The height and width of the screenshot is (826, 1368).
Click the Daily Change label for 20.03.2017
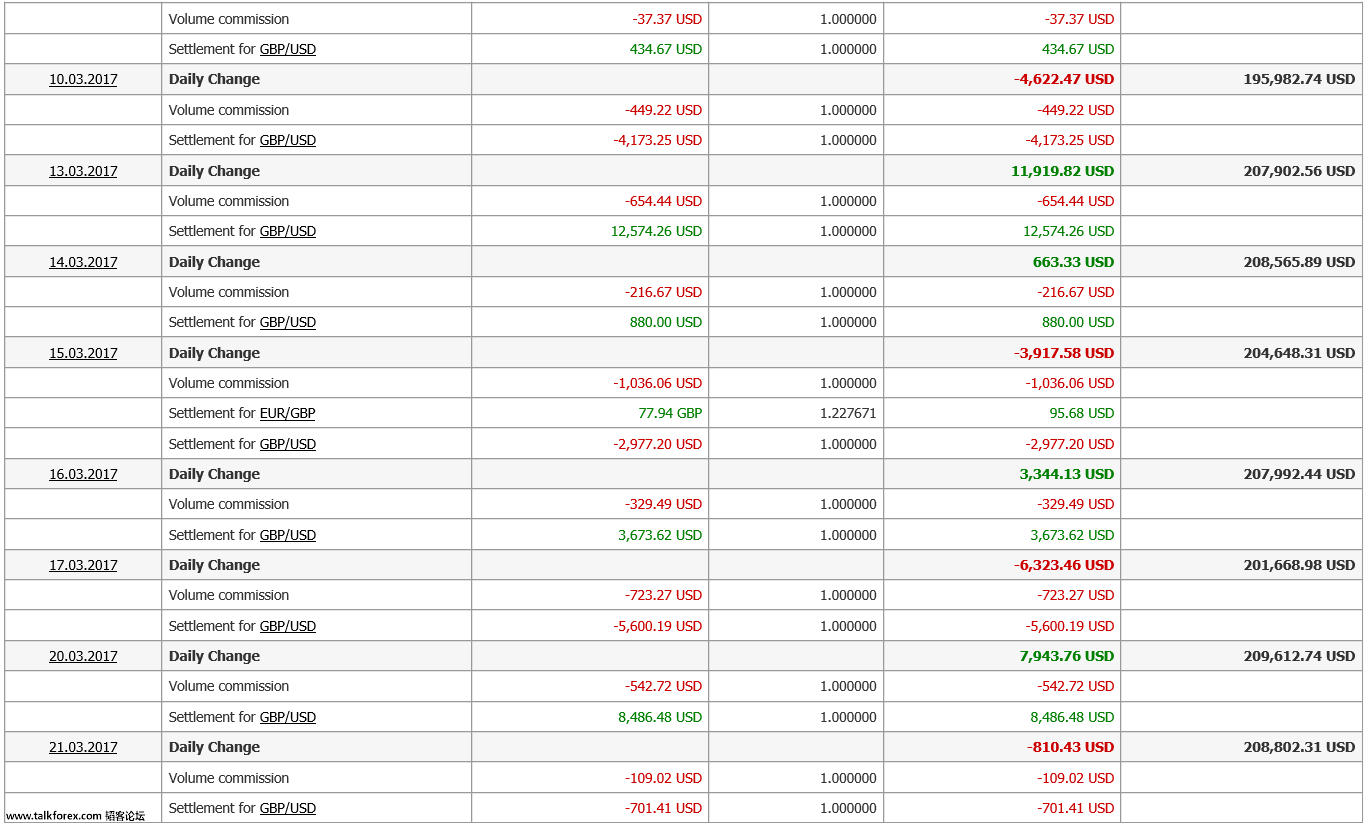[214, 656]
